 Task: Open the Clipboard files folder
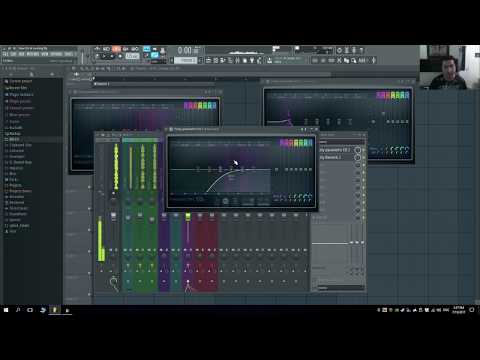click(18, 145)
